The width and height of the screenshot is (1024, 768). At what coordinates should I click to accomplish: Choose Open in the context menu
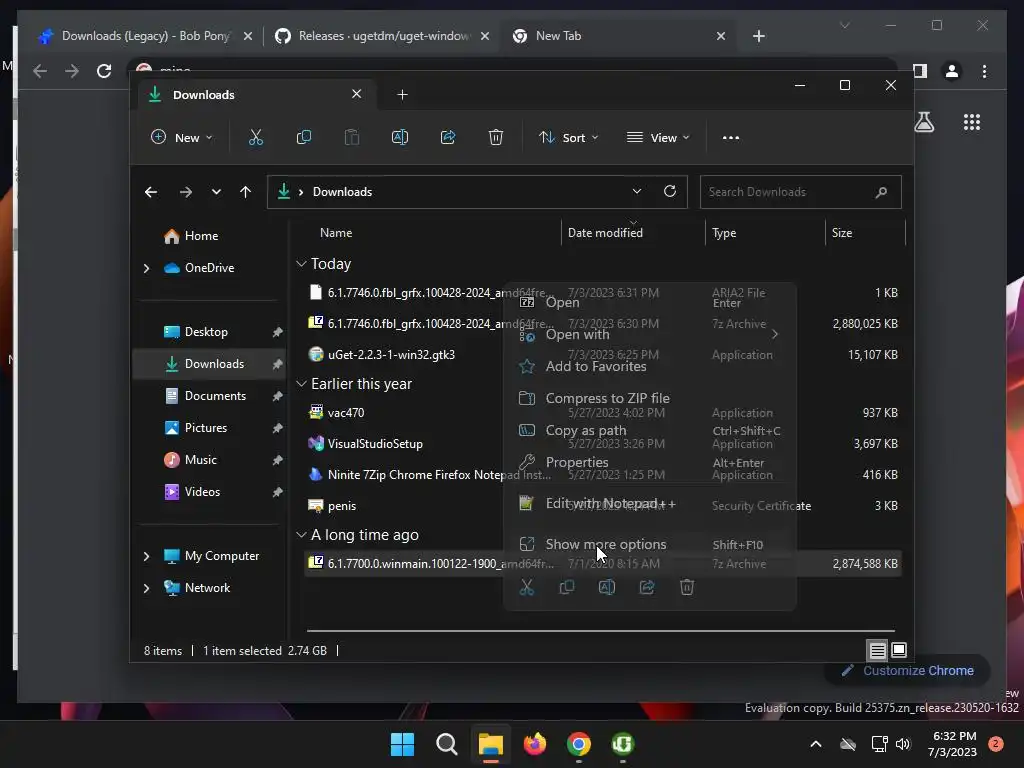point(650,302)
